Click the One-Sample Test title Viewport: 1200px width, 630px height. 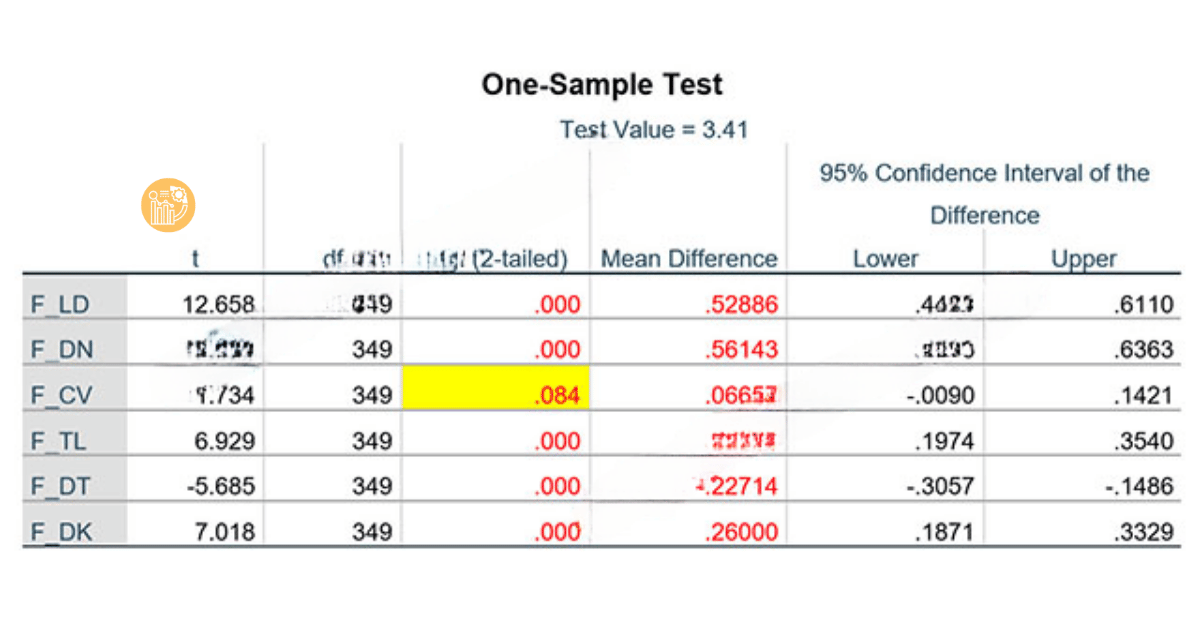point(601,84)
